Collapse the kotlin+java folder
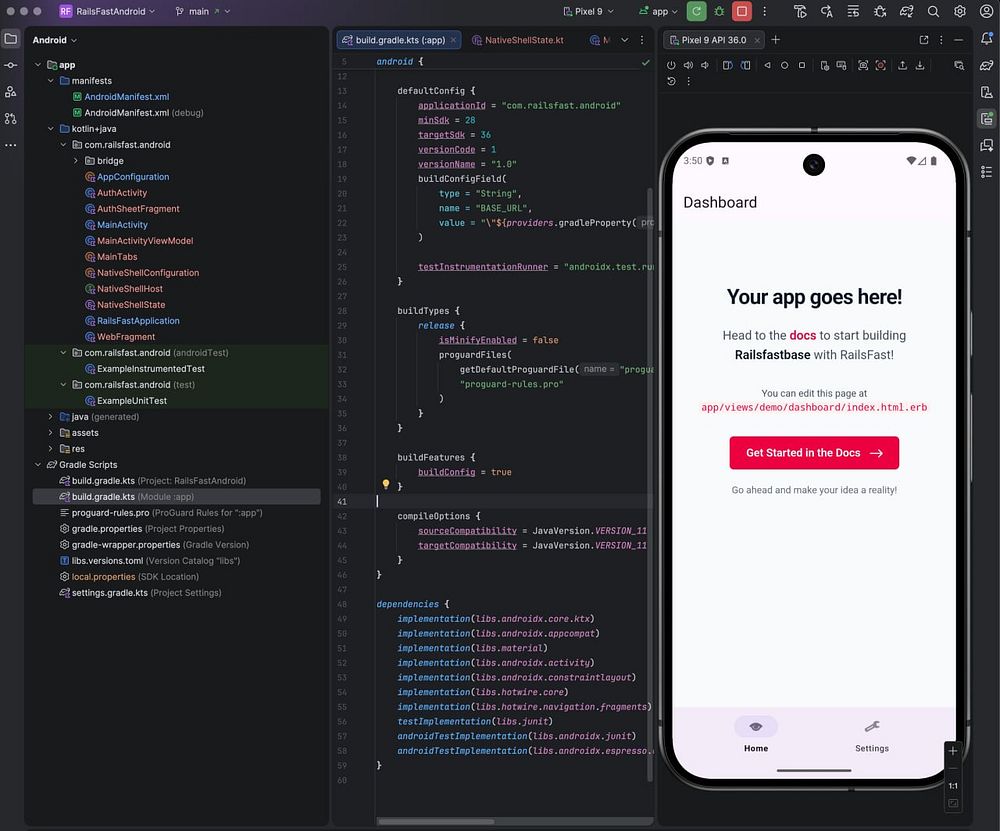 click(50, 128)
